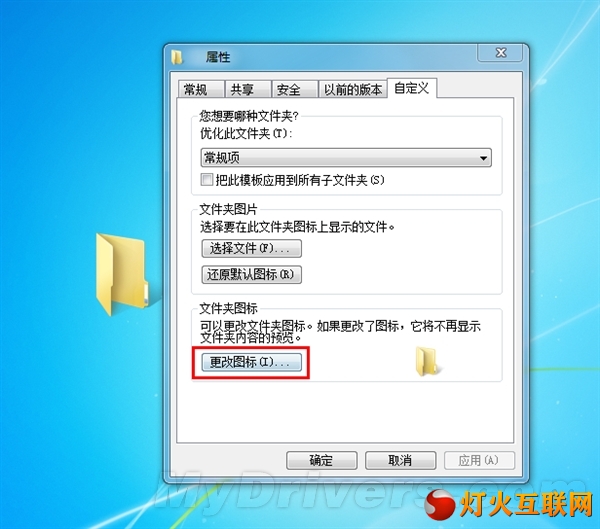Click the 更改图标(I)... button
This screenshot has height=529, width=600.
coord(251,362)
